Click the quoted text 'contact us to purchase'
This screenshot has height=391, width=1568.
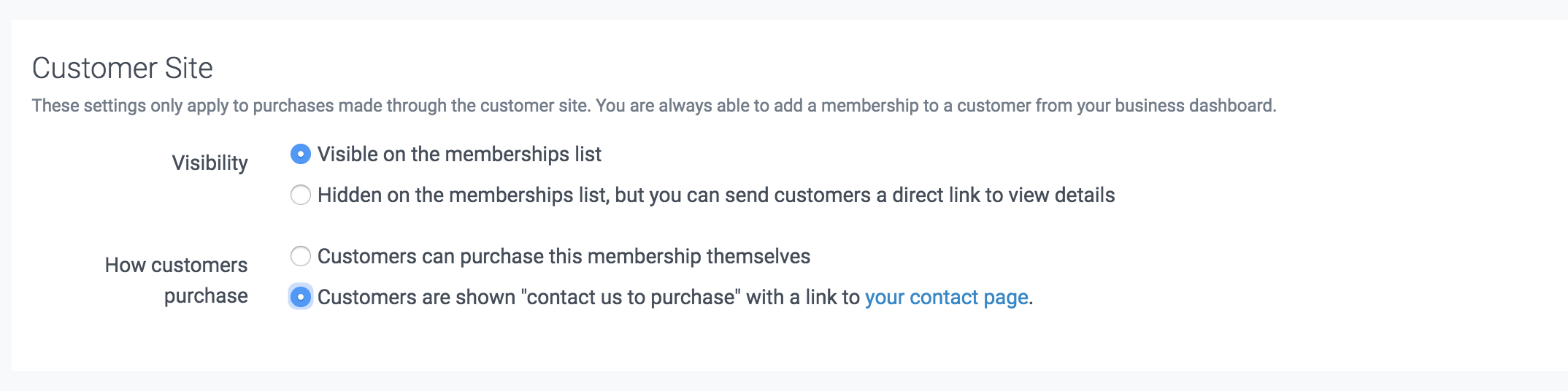tap(630, 298)
